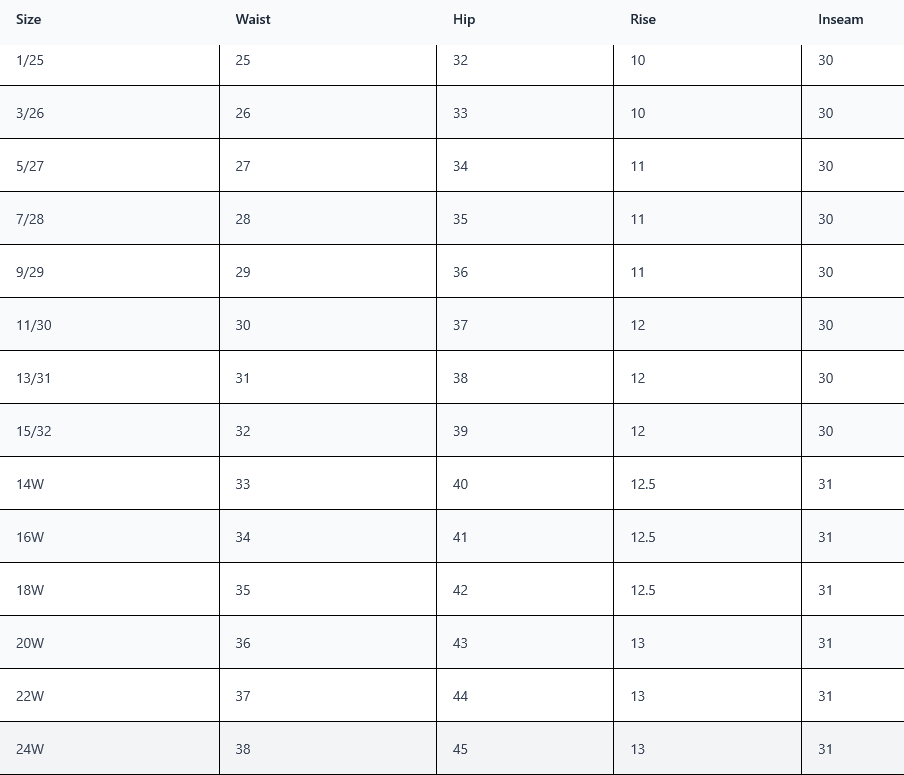Click the 22W size cell

click(x=109, y=697)
